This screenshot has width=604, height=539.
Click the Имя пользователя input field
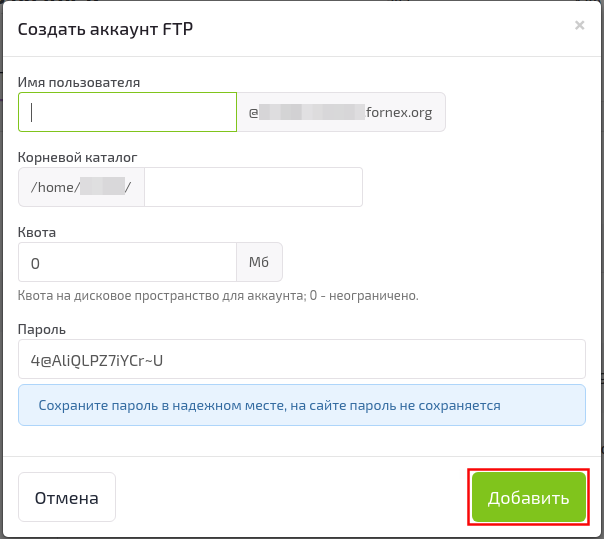pos(127,113)
